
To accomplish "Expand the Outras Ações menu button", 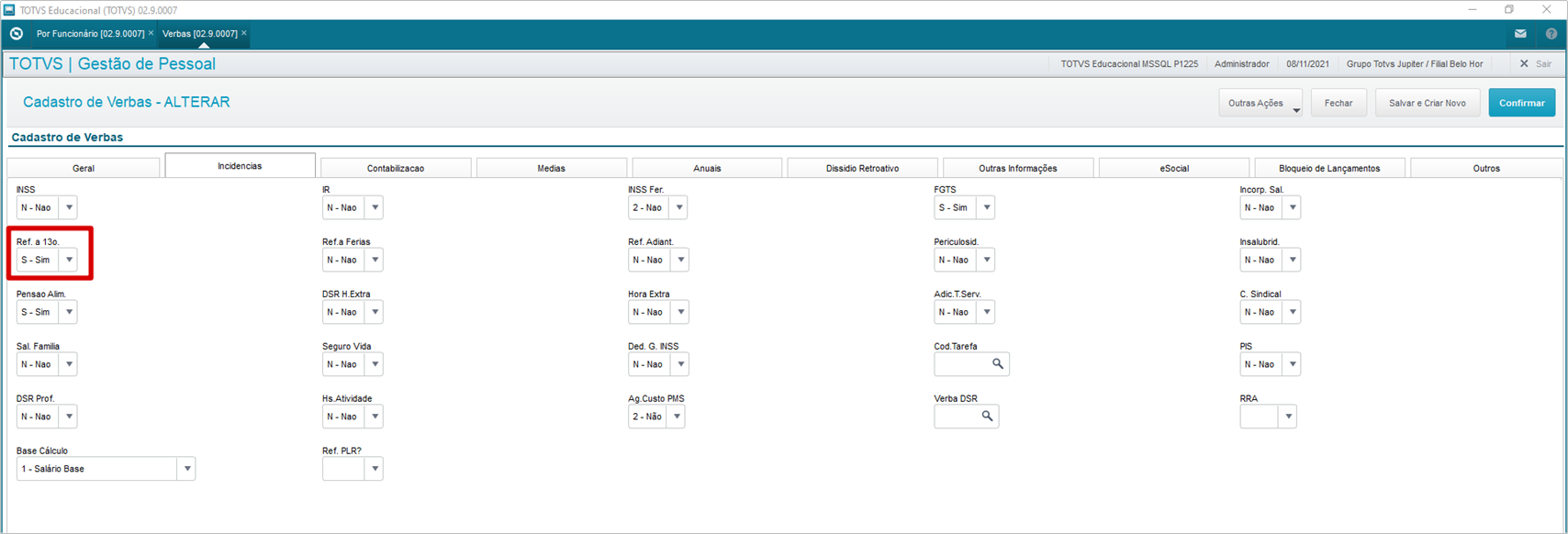I will click(x=1260, y=103).
